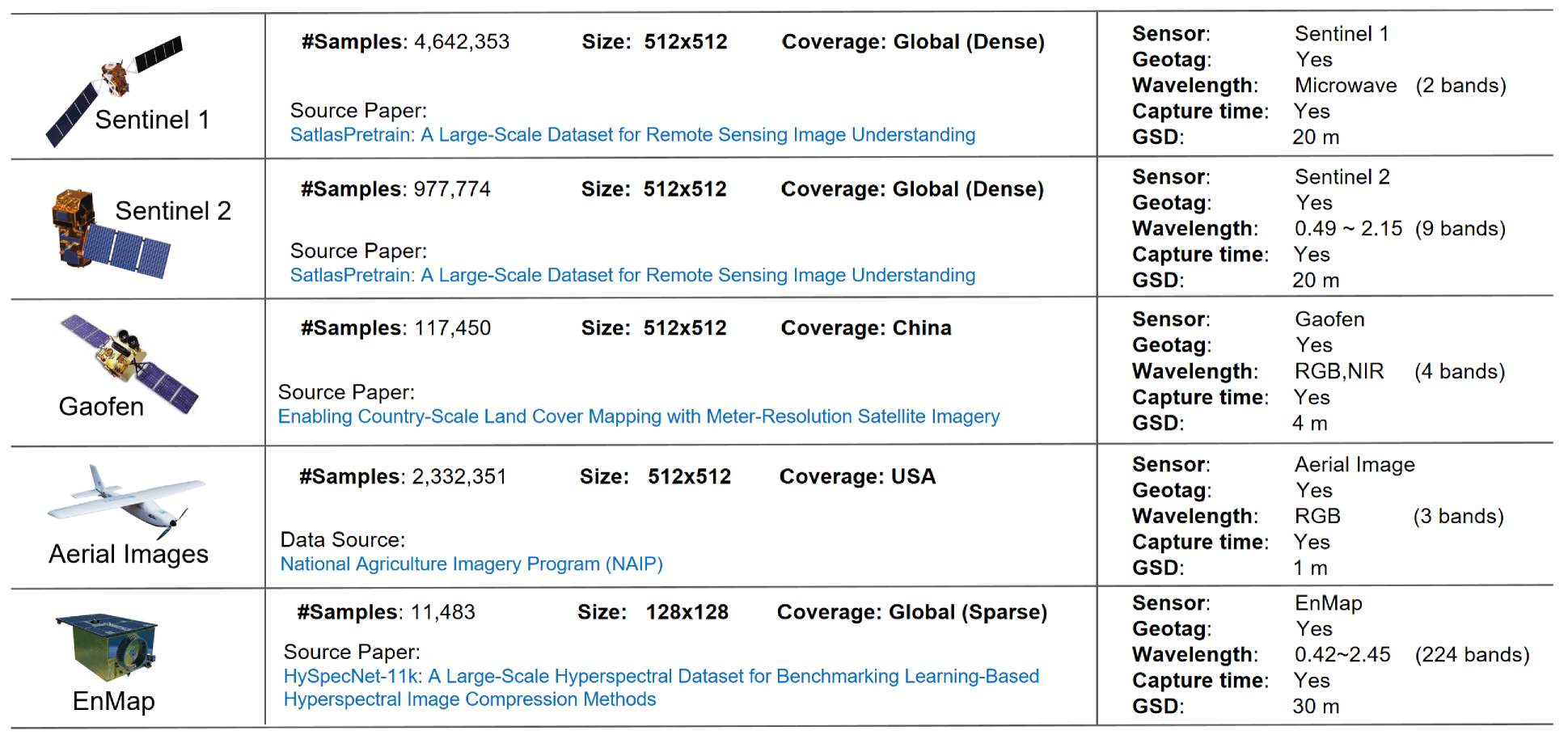Screen dimensions: 1568x735
Task: Click the 4,642,353 samples count
Action: 462,42
